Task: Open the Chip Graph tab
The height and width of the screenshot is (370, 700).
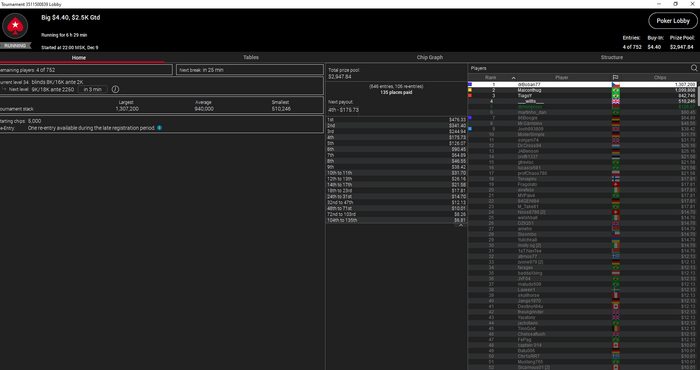Action: (x=430, y=58)
